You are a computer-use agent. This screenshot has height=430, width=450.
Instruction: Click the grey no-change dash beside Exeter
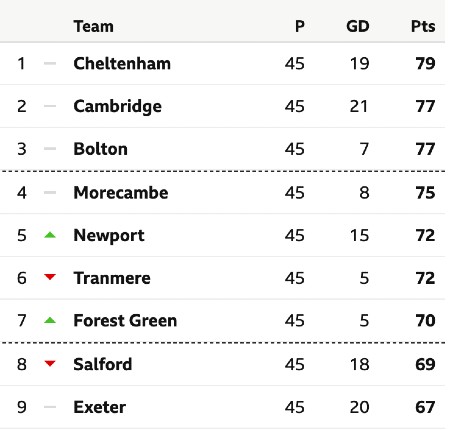point(50,407)
